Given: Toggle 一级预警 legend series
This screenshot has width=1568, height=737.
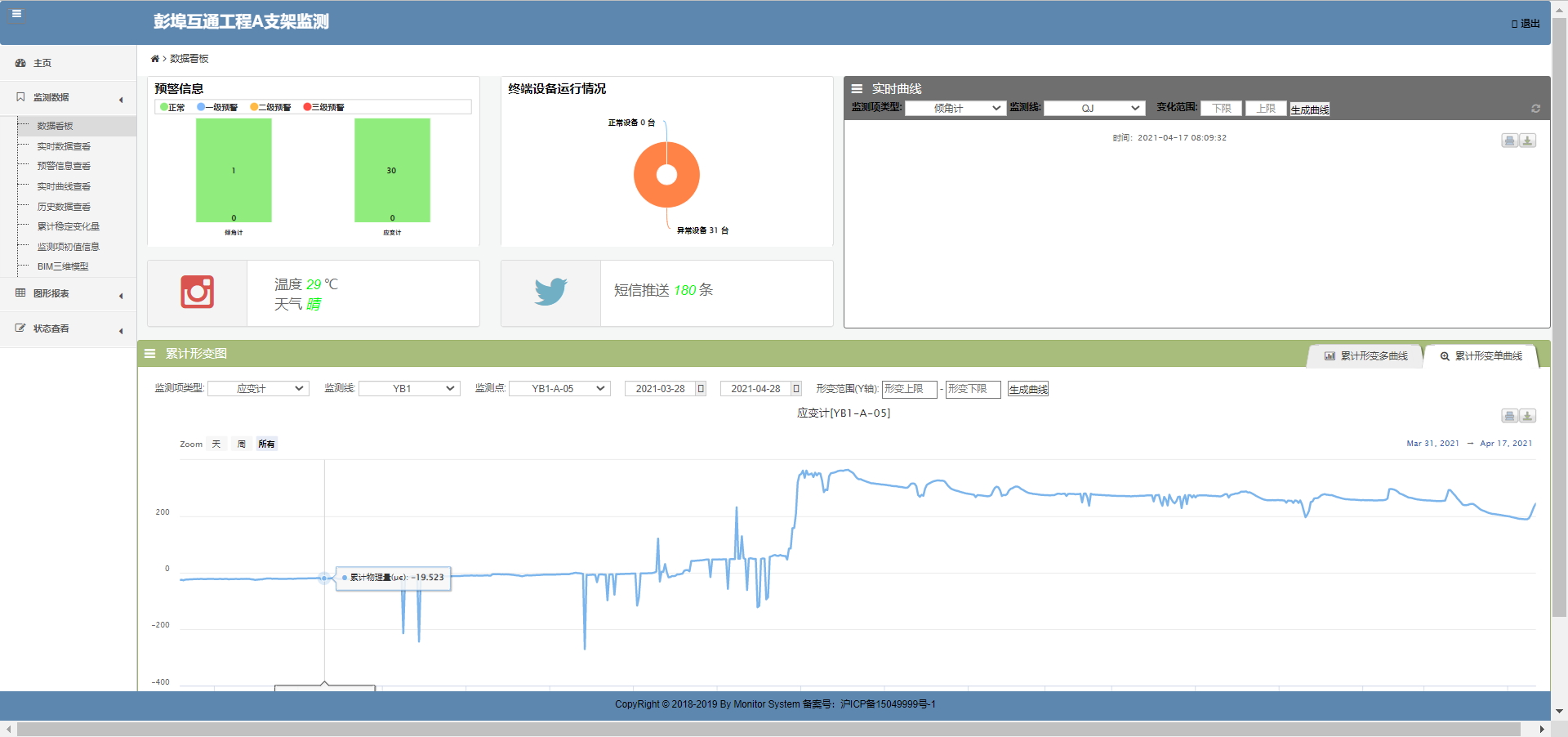Looking at the screenshot, I should (x=217, y=107).
